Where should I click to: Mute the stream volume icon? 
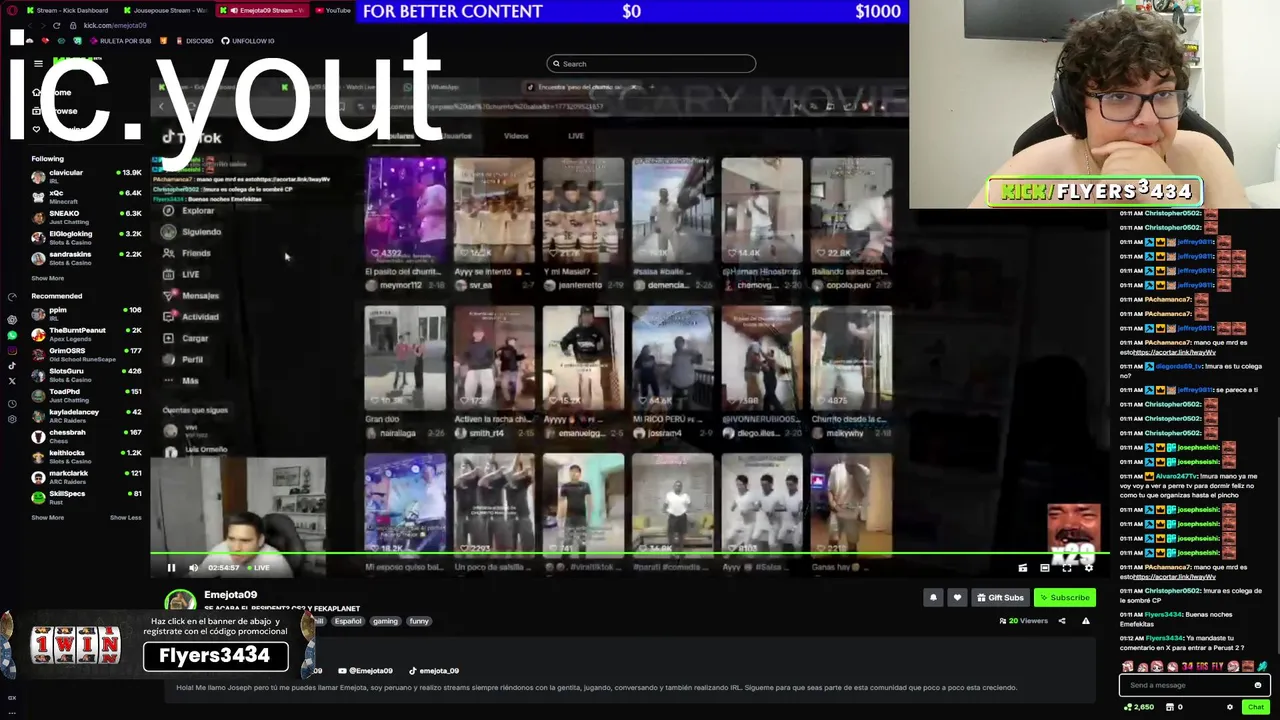click(x=193, y=568)
